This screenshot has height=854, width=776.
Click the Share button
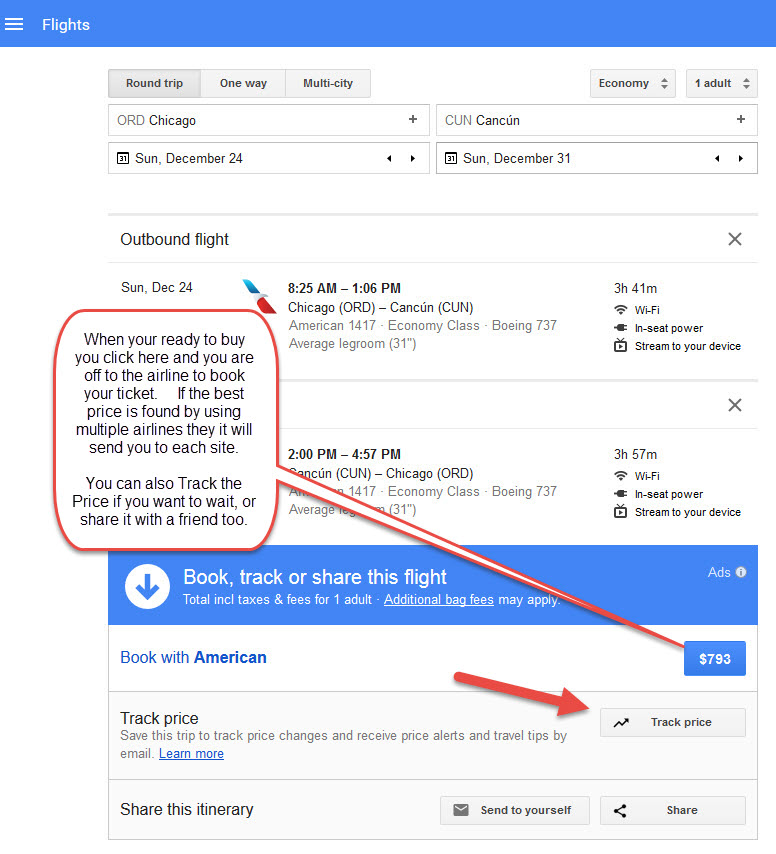[x=673, y=810]
